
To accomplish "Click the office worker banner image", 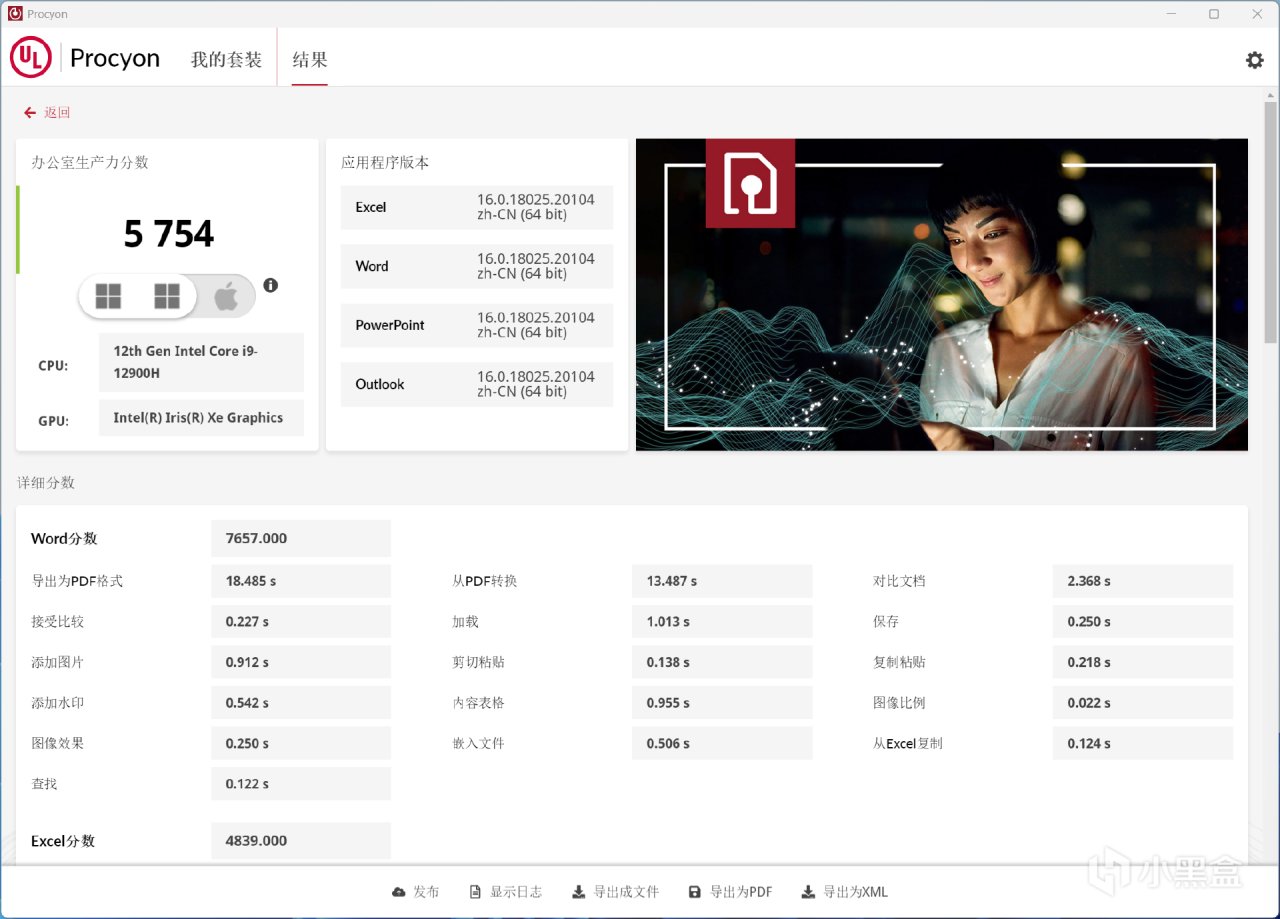I will coord(942,295).
